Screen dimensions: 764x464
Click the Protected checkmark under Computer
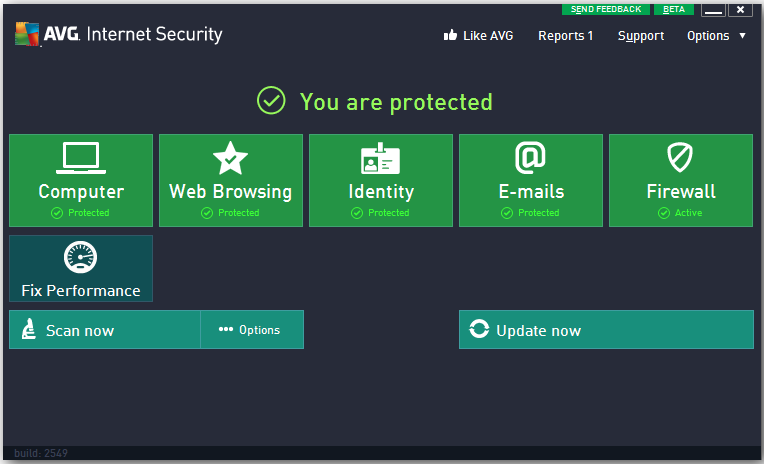pyautogui.click(x=57, y=213)
